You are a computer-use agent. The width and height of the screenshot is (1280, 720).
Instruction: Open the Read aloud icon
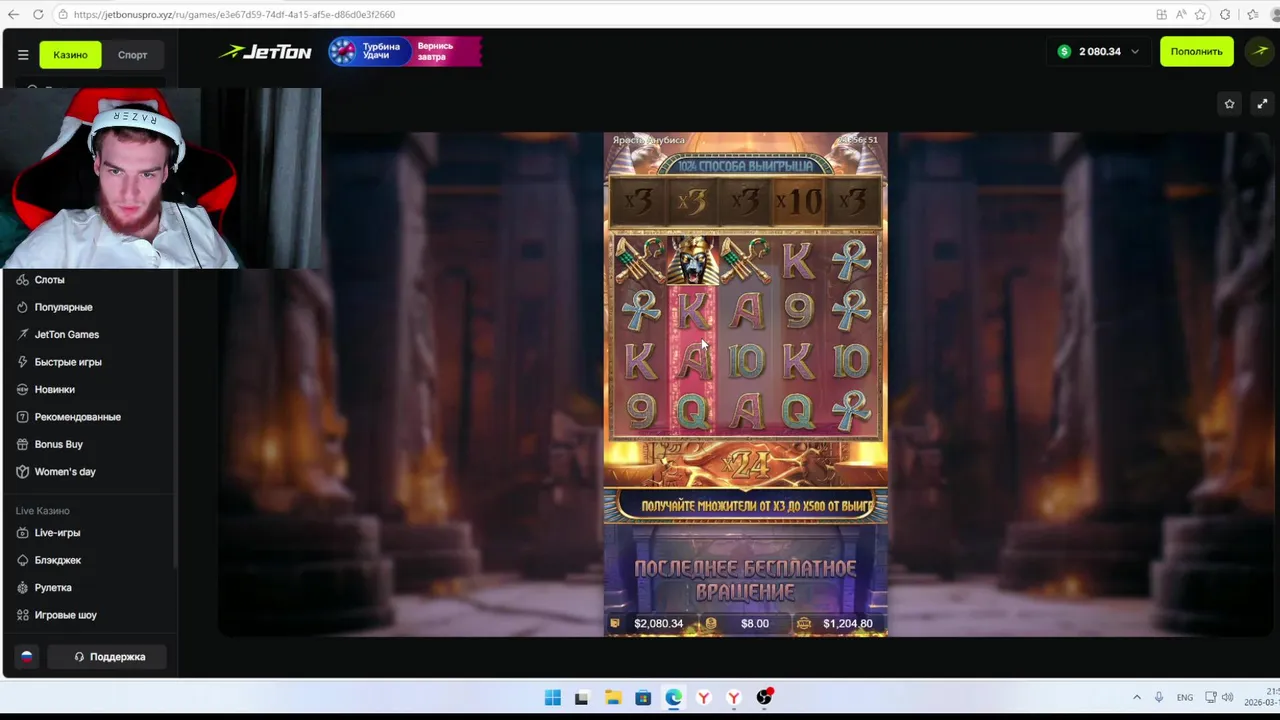click(x=1181, y=14)
